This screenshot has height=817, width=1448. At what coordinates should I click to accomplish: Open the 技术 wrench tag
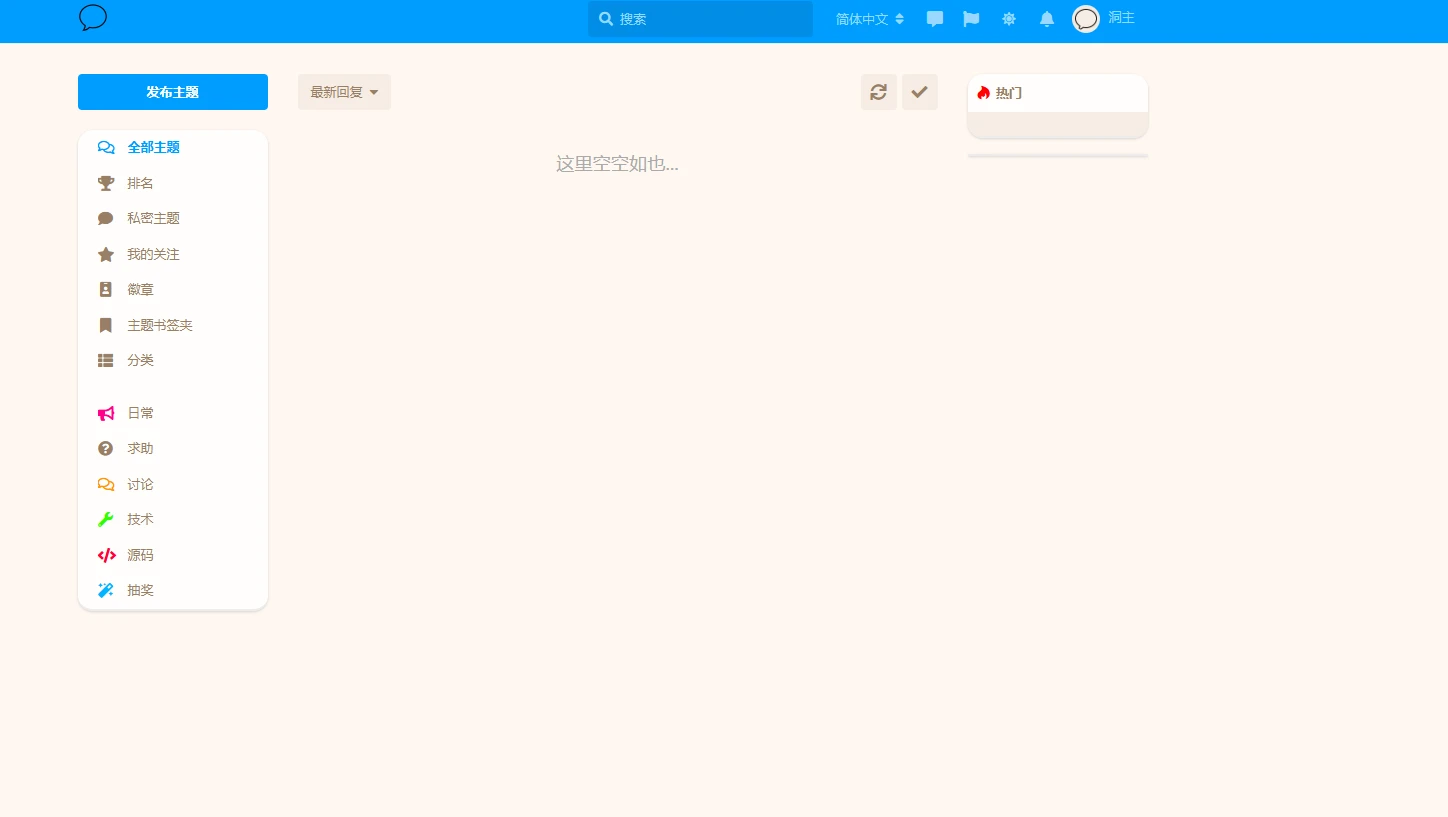pyautogui.click(x=140, y=520)
